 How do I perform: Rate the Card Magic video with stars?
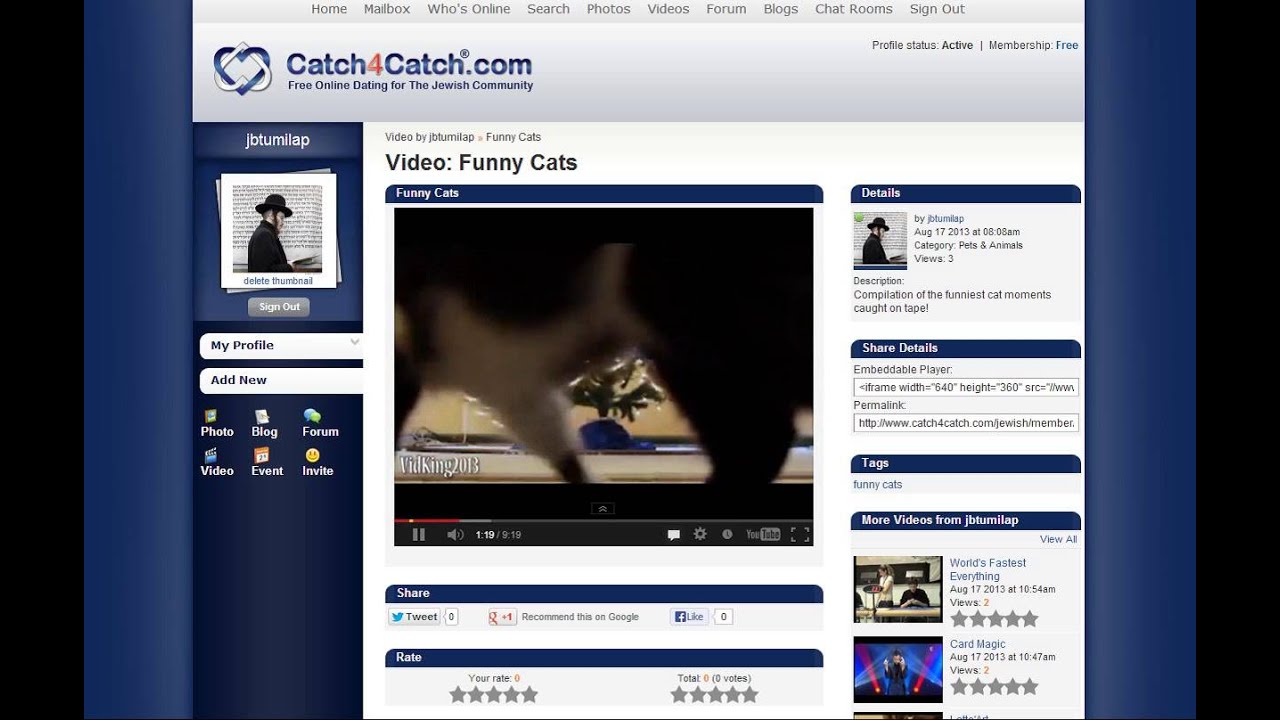994,687
